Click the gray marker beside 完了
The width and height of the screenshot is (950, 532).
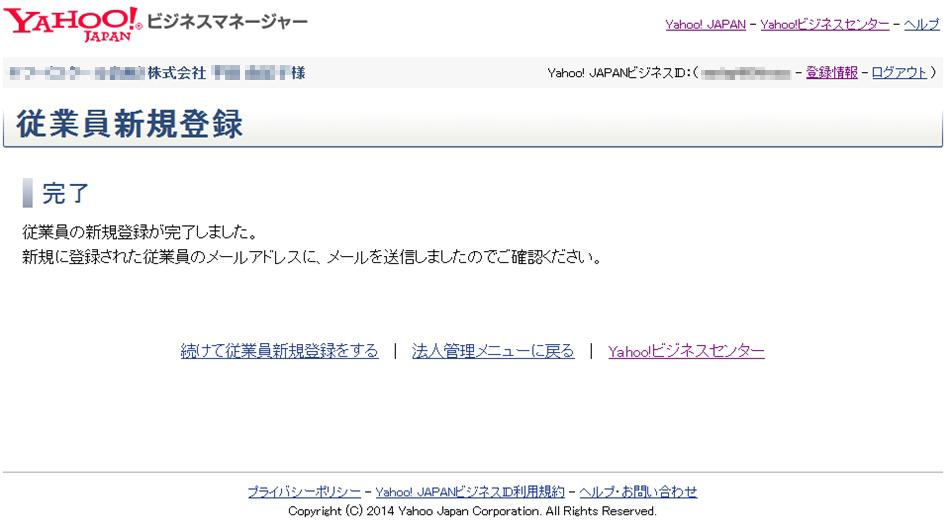(28, 193)
